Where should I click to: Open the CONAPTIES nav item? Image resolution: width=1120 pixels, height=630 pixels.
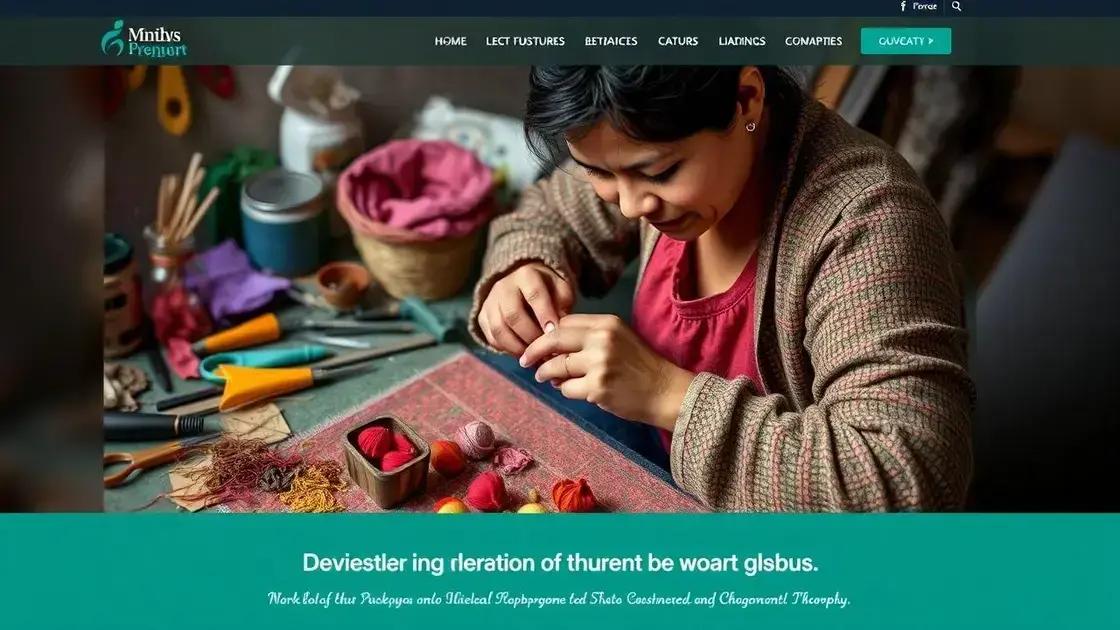814,41
